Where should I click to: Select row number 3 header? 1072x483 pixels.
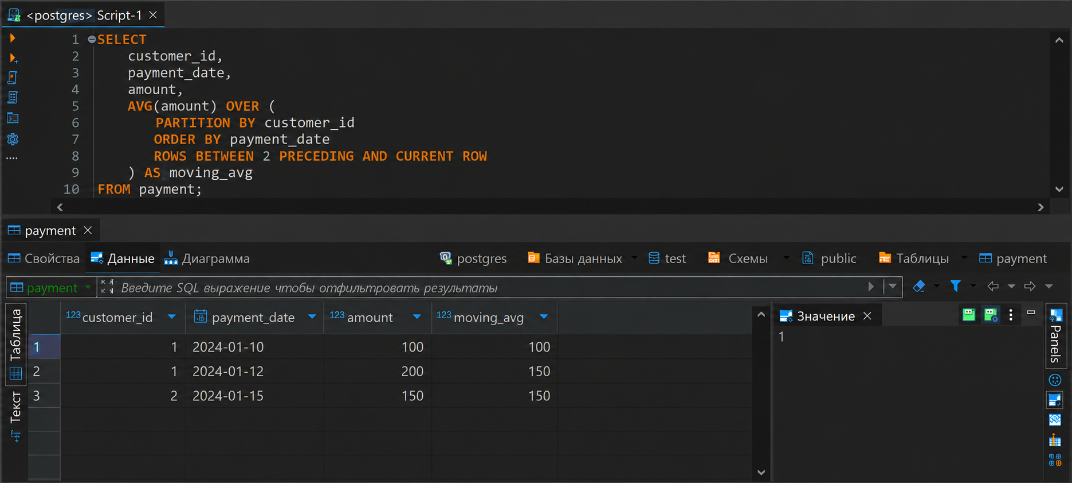pyautogui.click(x=44, y=396)
